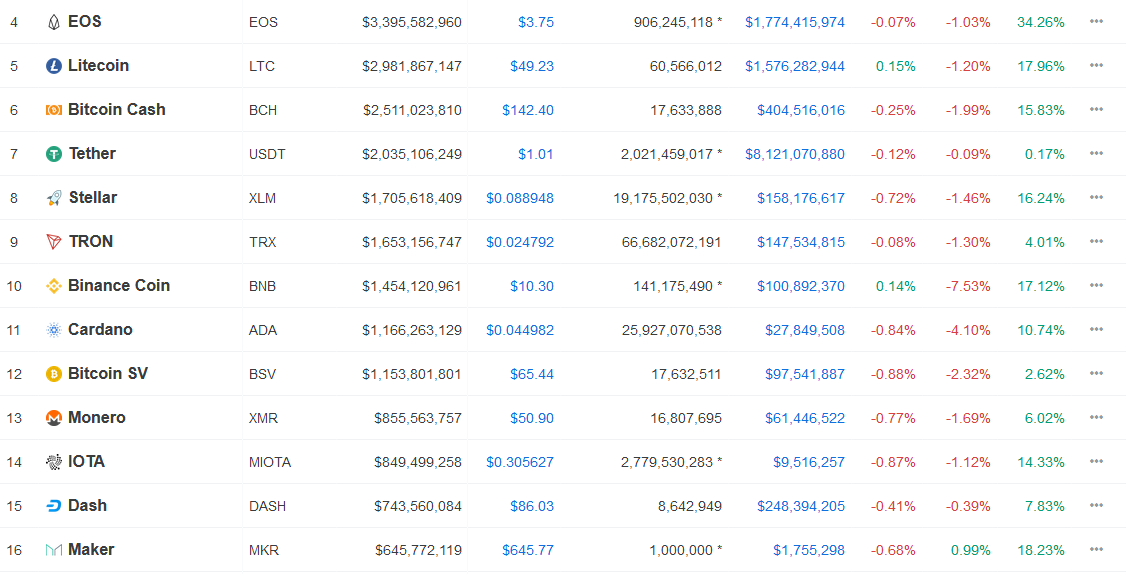Screen dimensions: 1127x574
Task: Click the Bitcoin SV logo icon
Action: [x=54, y=374]
